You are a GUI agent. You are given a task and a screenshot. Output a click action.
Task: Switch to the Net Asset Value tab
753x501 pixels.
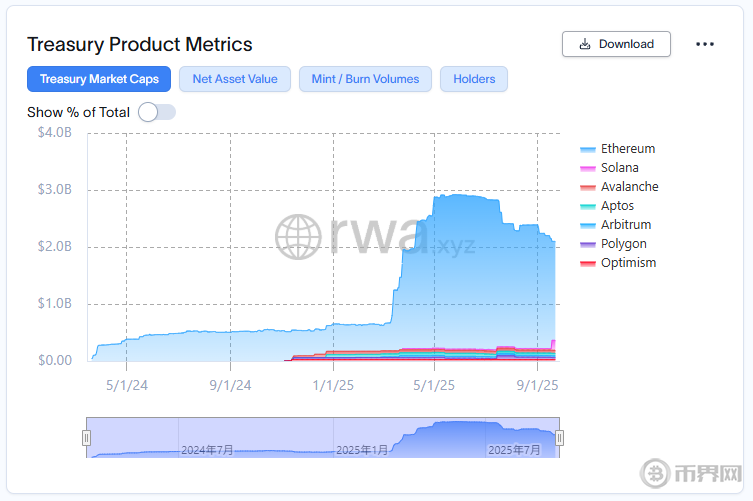(x=235, y=79)
